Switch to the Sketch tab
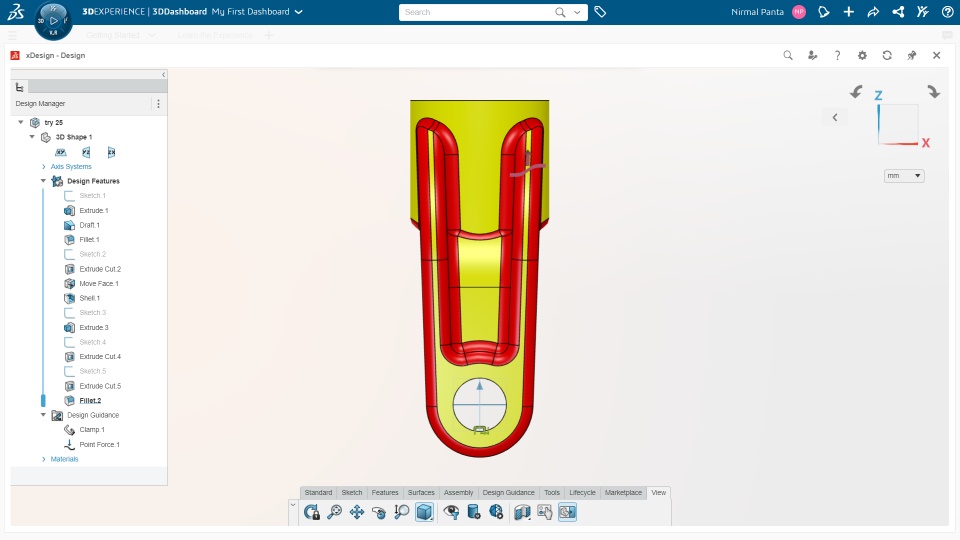Viewport: 960px width, 540px height. (x=351, y=492)
